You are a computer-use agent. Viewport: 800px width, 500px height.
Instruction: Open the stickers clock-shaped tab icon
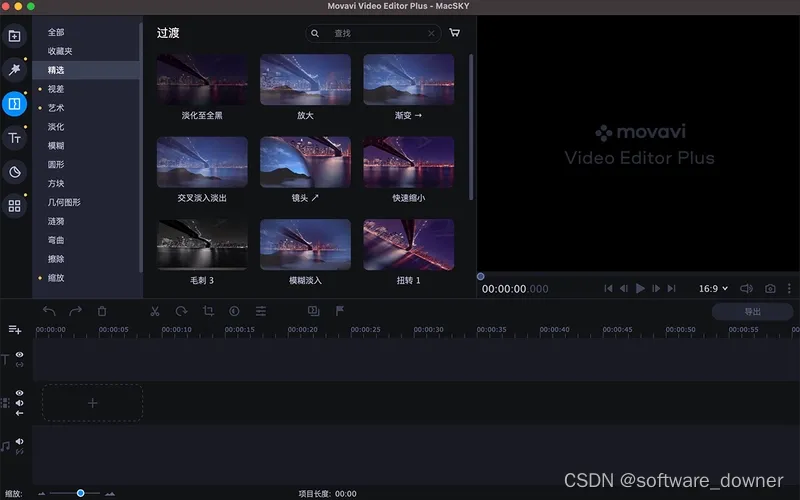pos(14,172)
